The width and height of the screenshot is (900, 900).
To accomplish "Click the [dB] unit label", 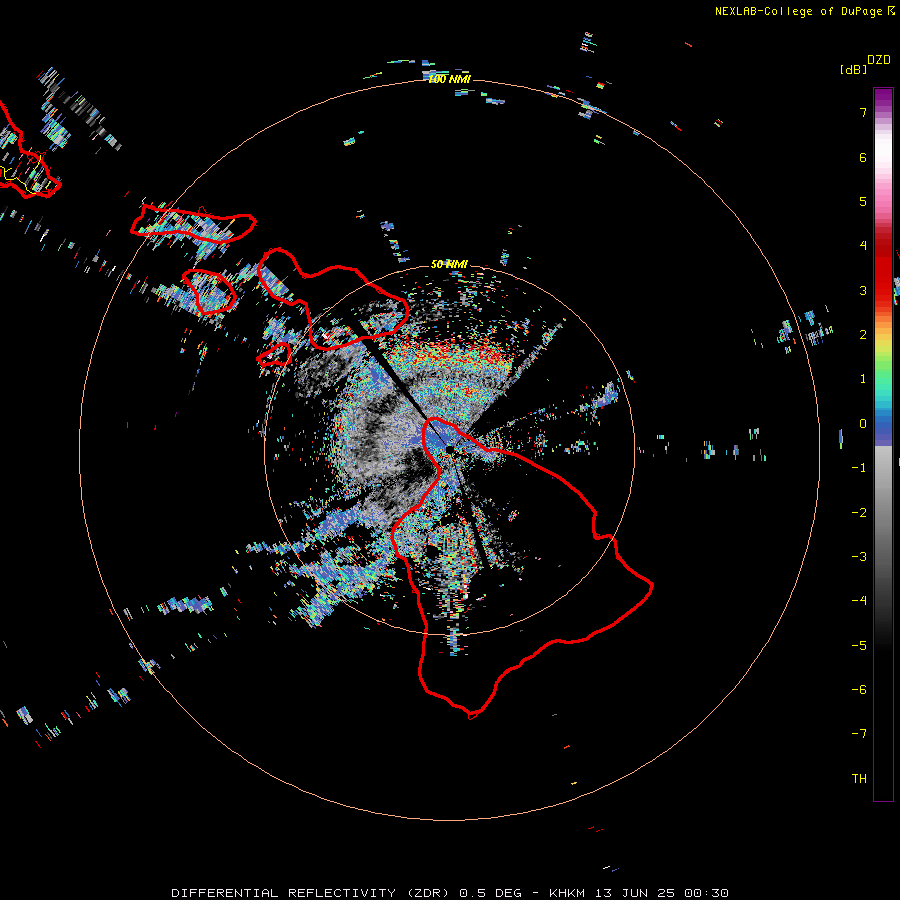I will click(x=854, y=69).
